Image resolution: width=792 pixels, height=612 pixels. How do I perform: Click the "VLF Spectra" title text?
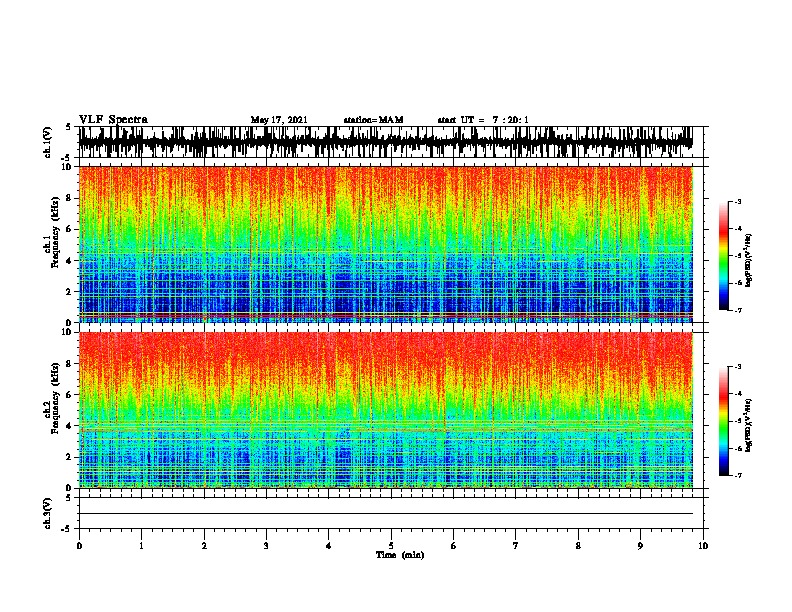tap(113, 120)
